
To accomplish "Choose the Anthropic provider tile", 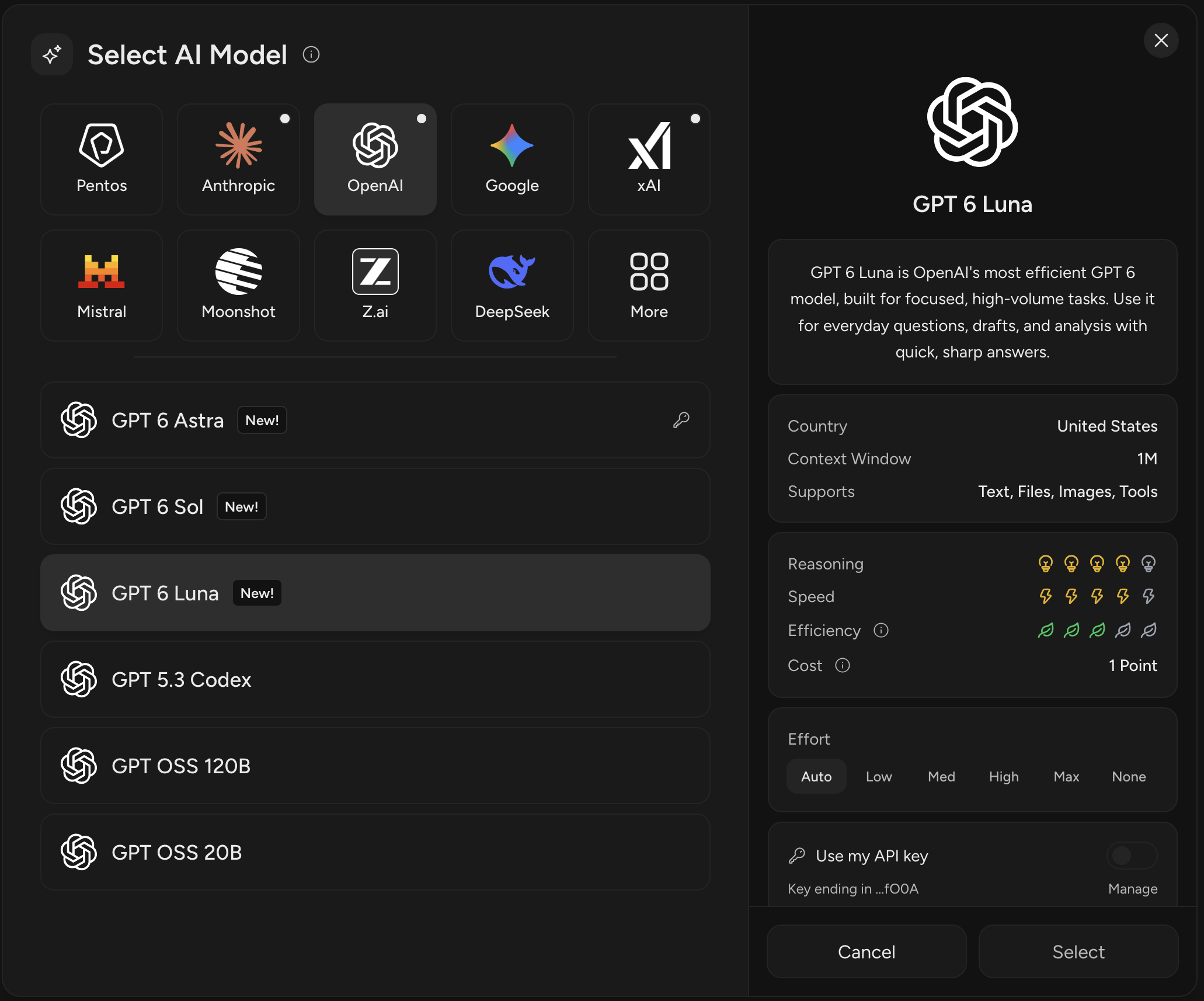I will [238, 159].
